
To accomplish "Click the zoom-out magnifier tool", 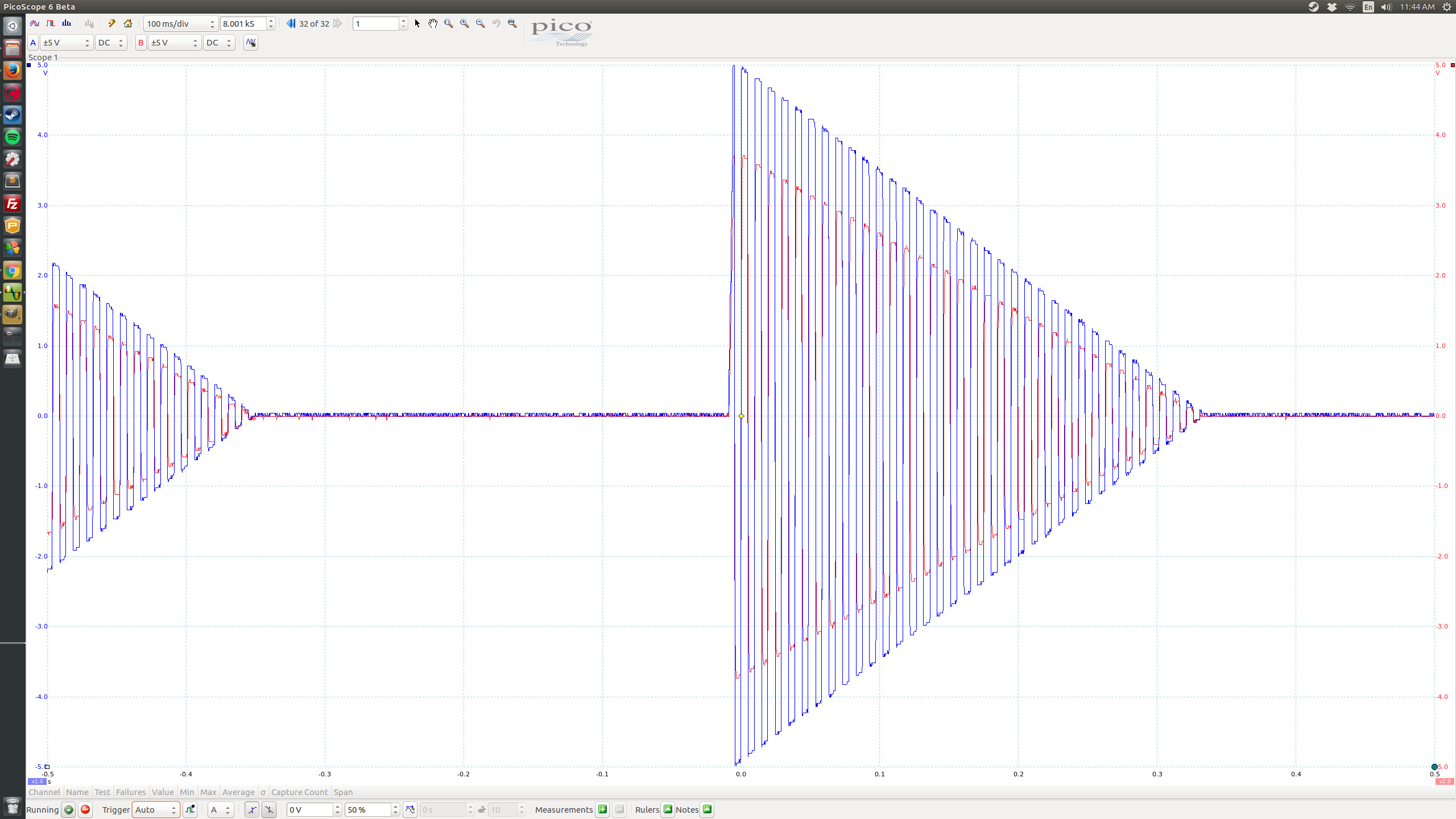I will pos(481,23).
